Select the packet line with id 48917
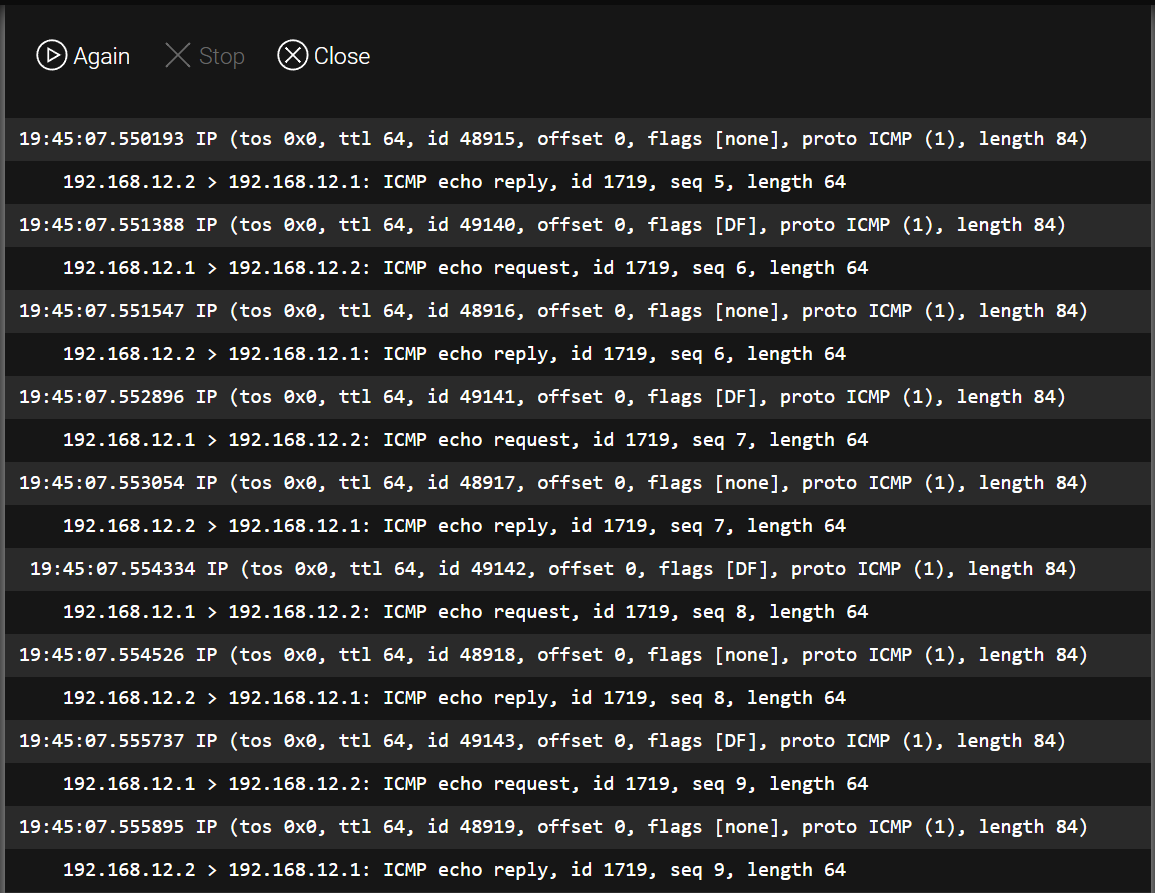 pyautogui.click(x=578, y=483)
